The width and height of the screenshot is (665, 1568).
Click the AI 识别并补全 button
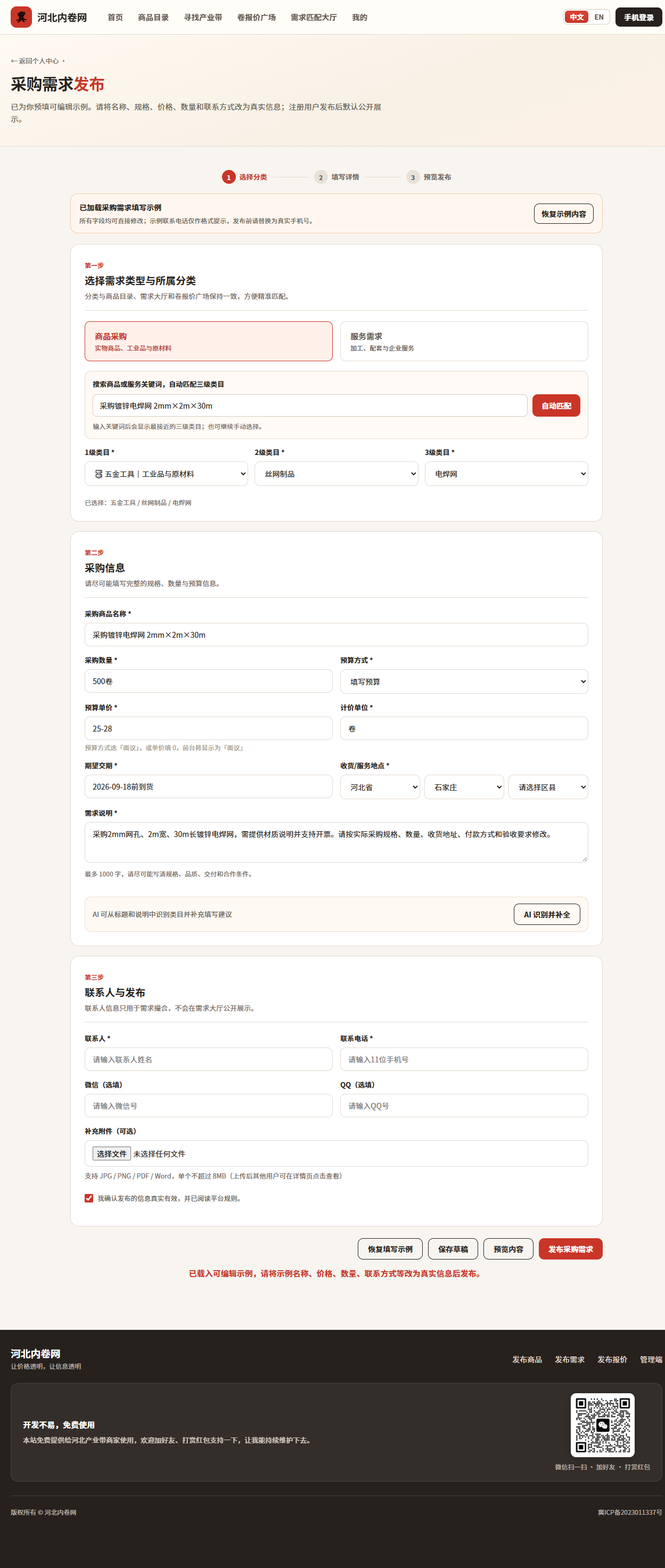pos(547,914)
